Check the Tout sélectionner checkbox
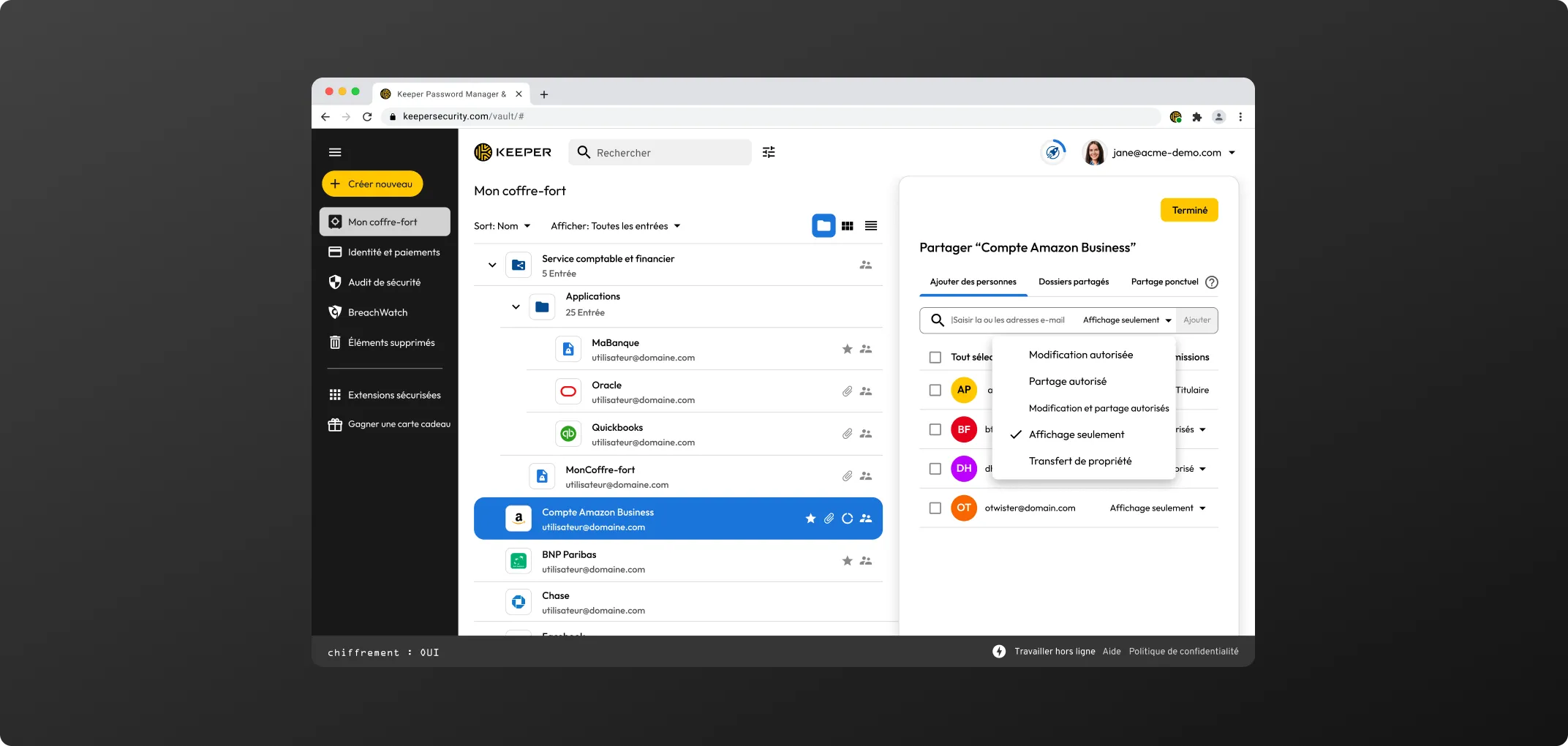The width and height of the screenshot is (1568, 746). [935, 358]
